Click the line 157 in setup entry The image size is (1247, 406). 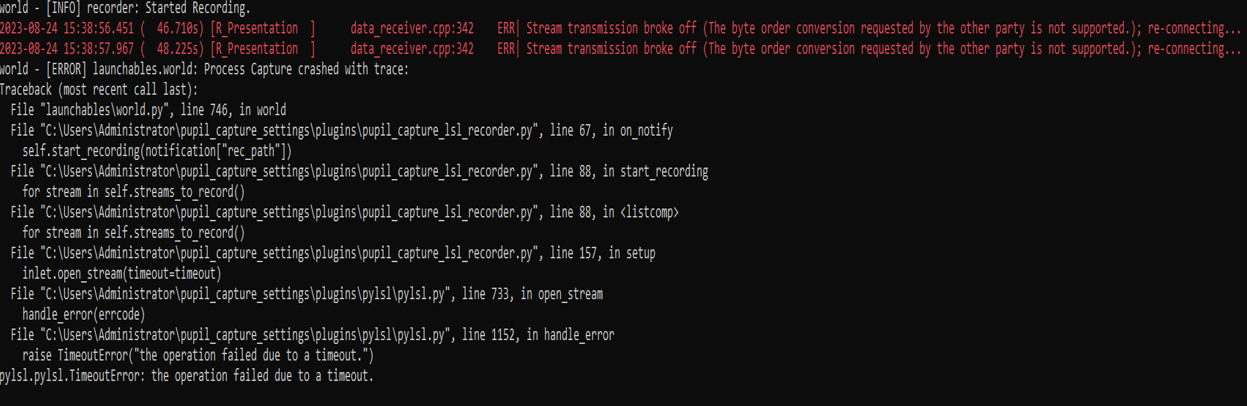coord(333,253)
